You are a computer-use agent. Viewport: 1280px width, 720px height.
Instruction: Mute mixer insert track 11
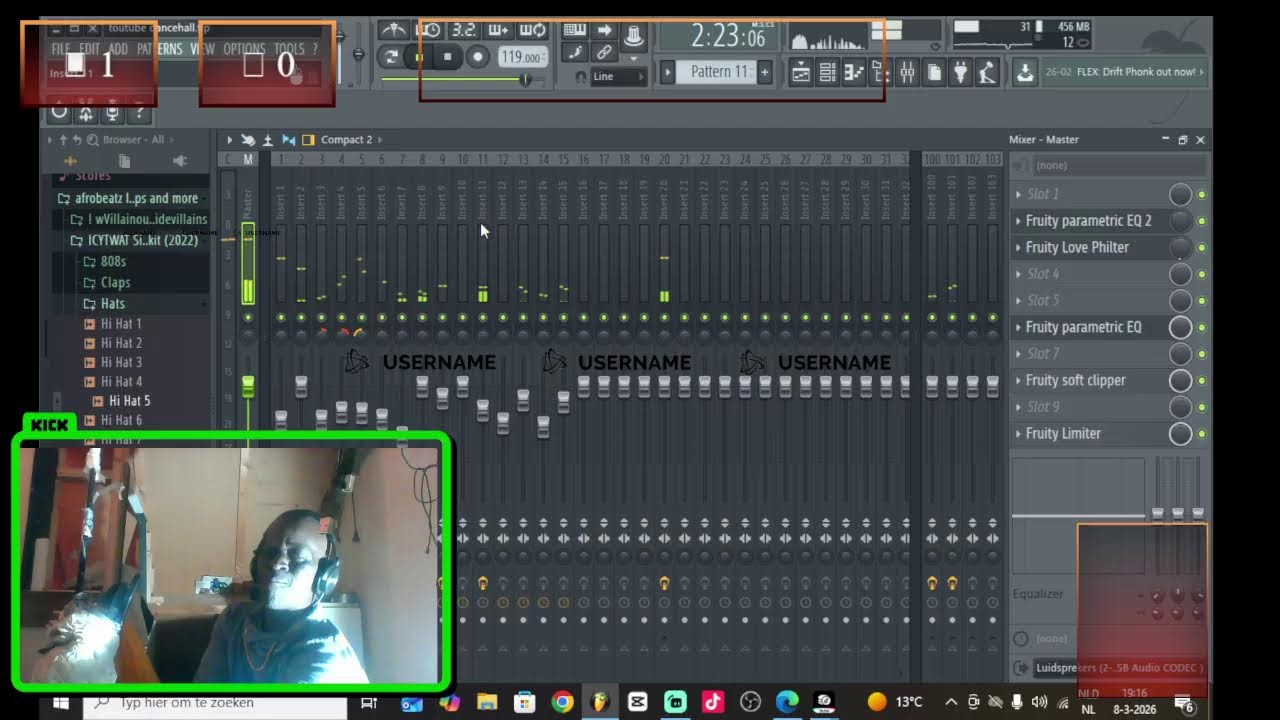coord(483,317)
